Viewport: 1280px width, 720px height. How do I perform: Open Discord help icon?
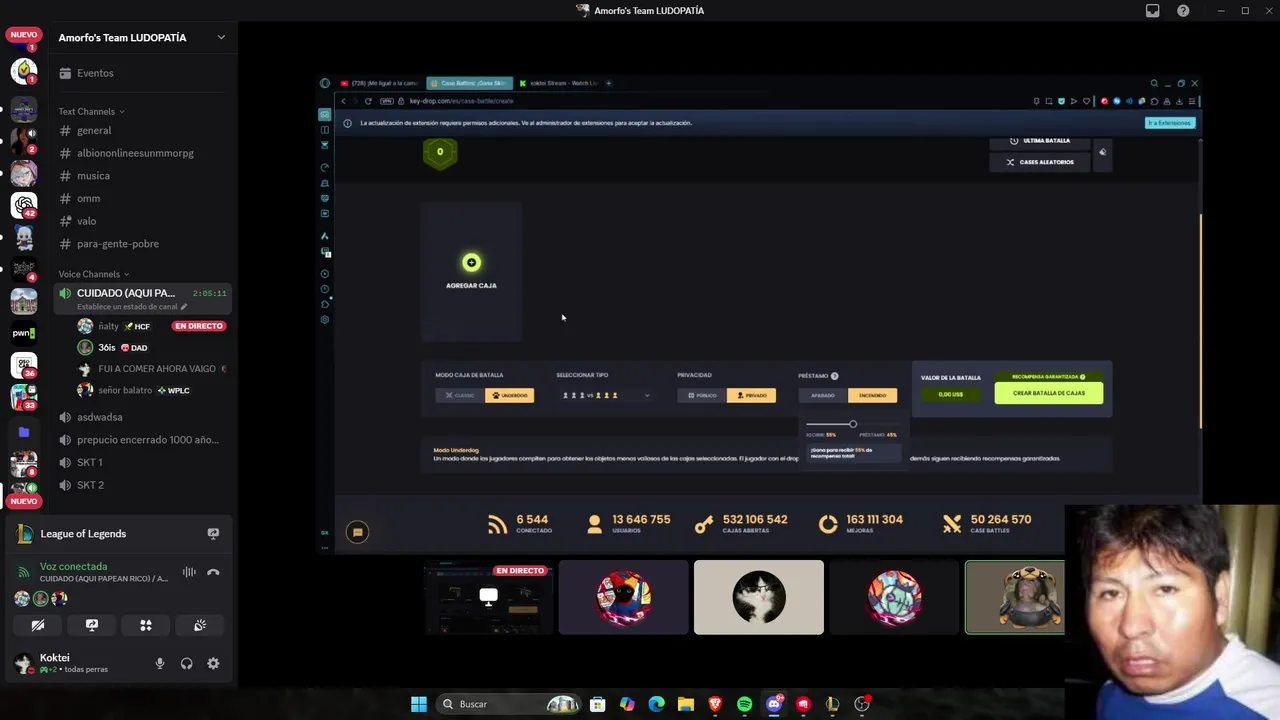coord(1183,11)
